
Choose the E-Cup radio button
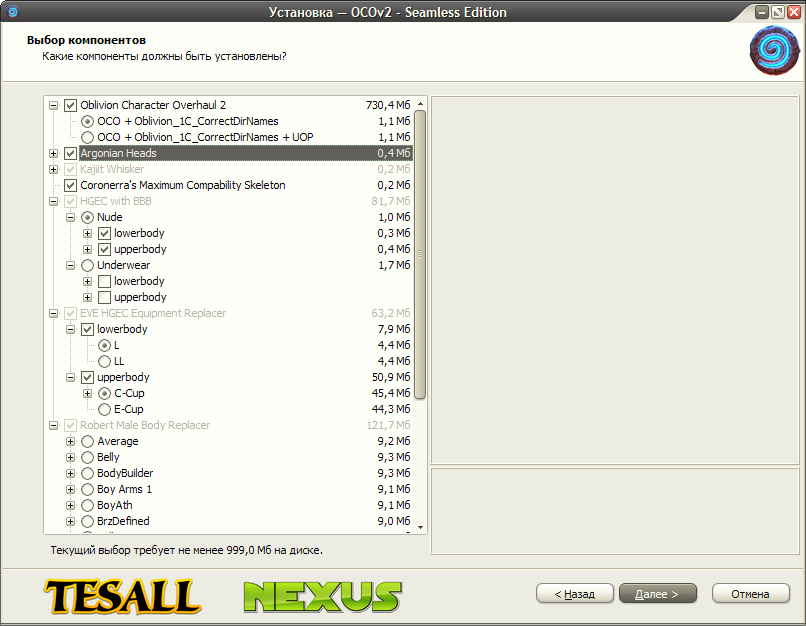coord(104,409)
